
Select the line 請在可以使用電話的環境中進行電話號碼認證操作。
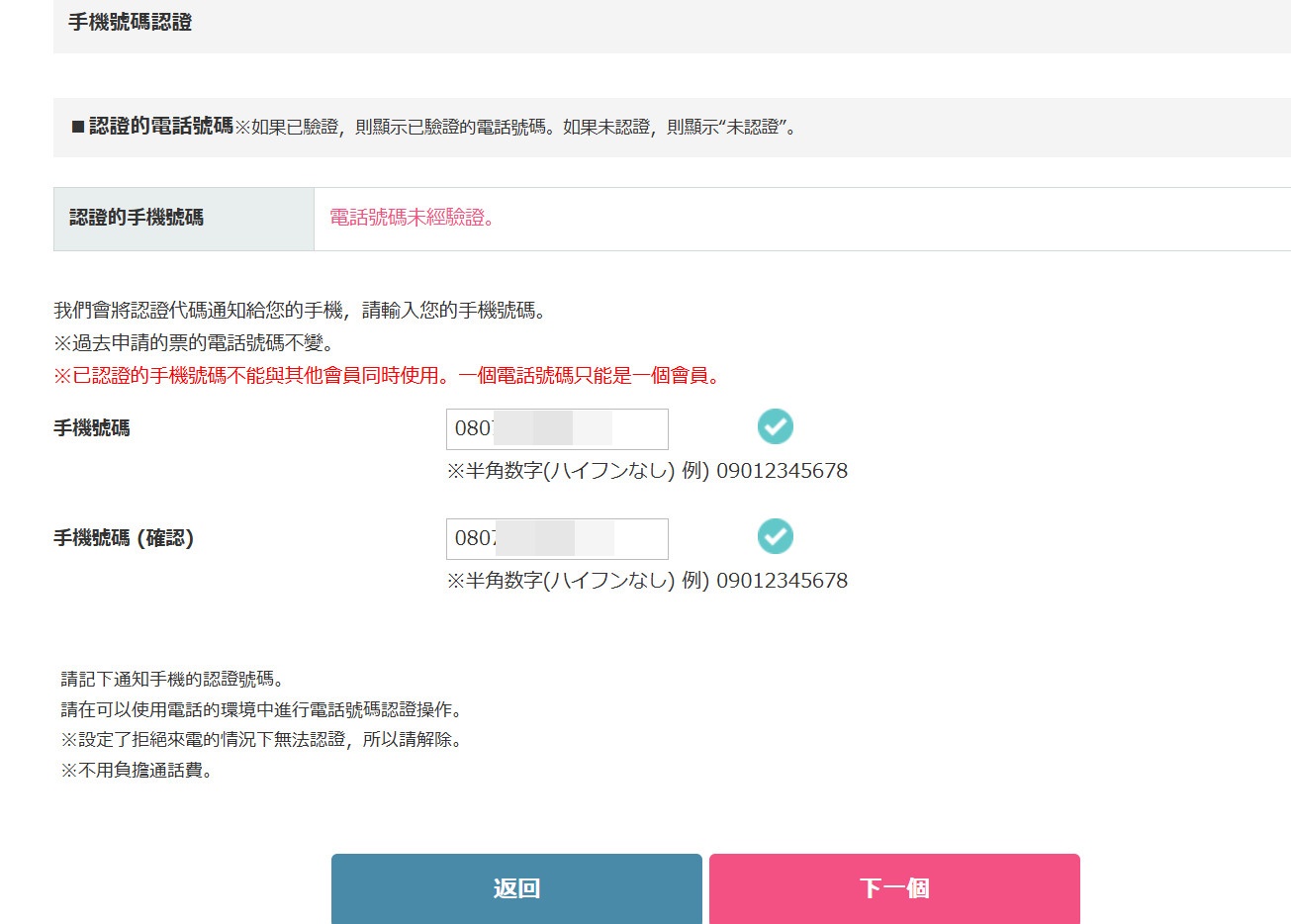pyautogui.click(x=262, y=709)
